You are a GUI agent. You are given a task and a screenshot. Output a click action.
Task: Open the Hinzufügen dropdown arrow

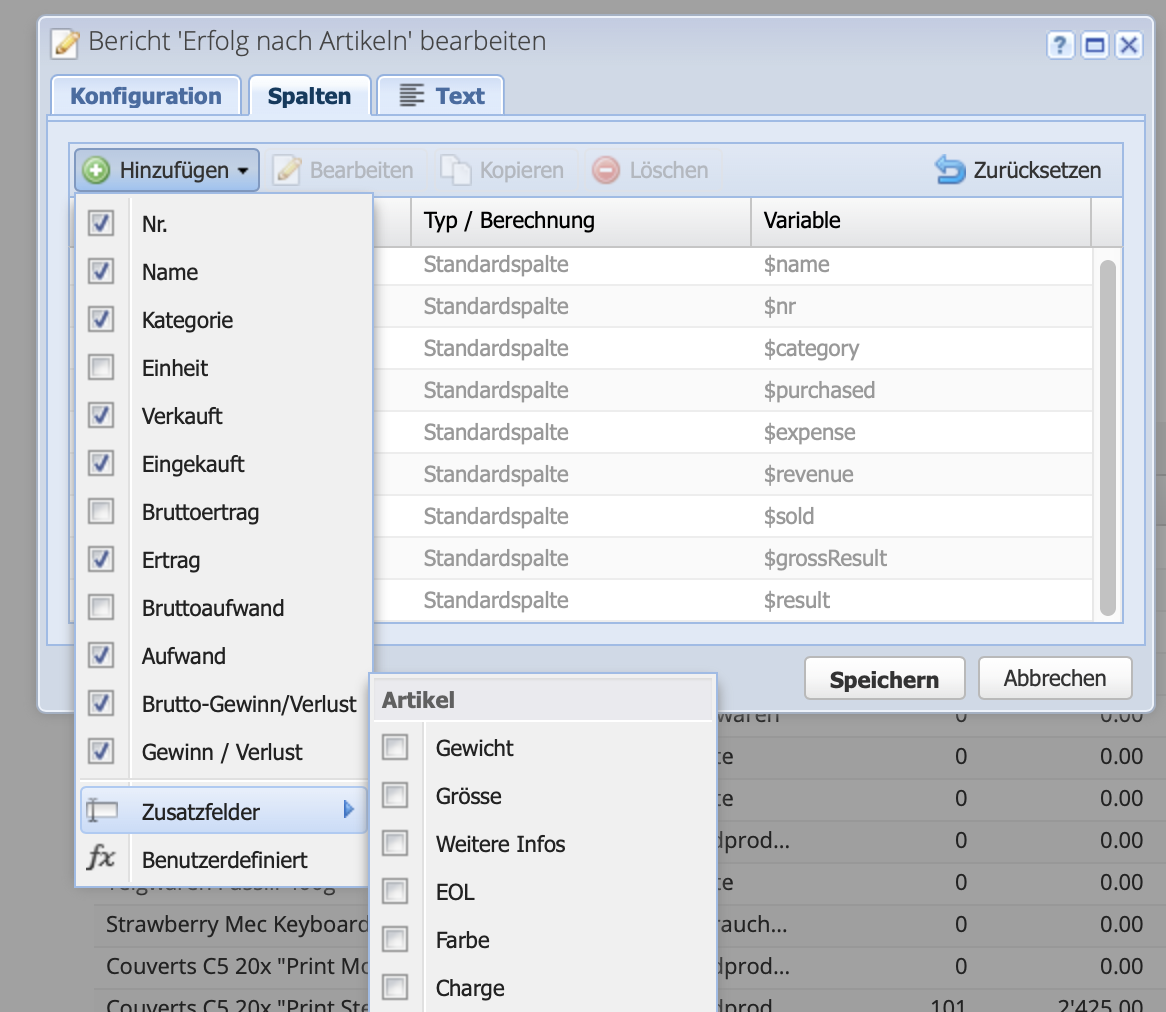point(244,170)
